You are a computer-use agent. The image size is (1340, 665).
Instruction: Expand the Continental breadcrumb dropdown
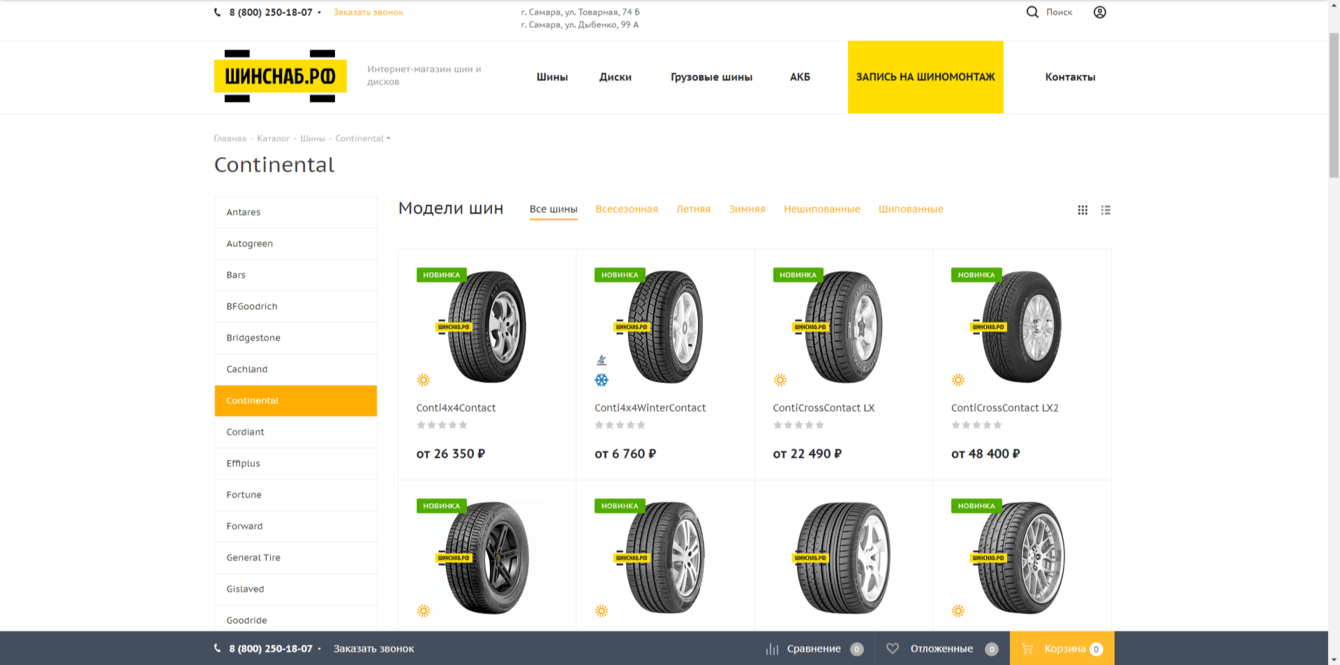[388, 139]
